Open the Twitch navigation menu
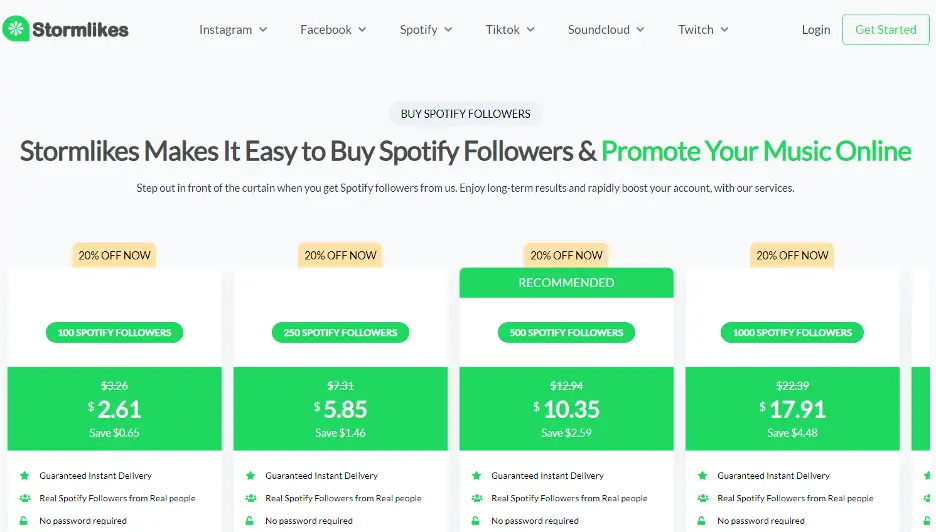The height and width of the screenshot is (532, 936). tap(703, 30)
